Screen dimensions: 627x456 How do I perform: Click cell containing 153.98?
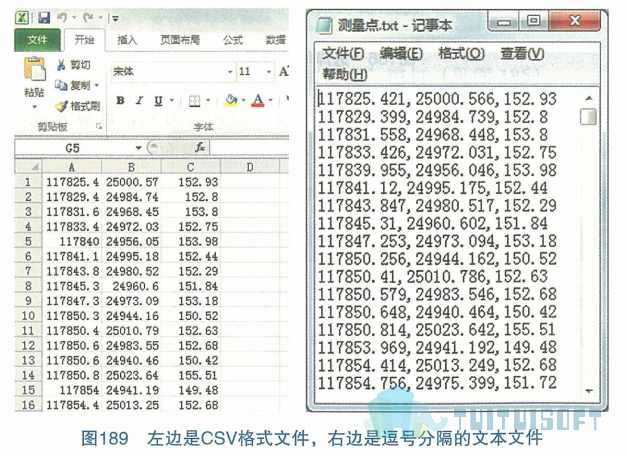coord(190,242)
